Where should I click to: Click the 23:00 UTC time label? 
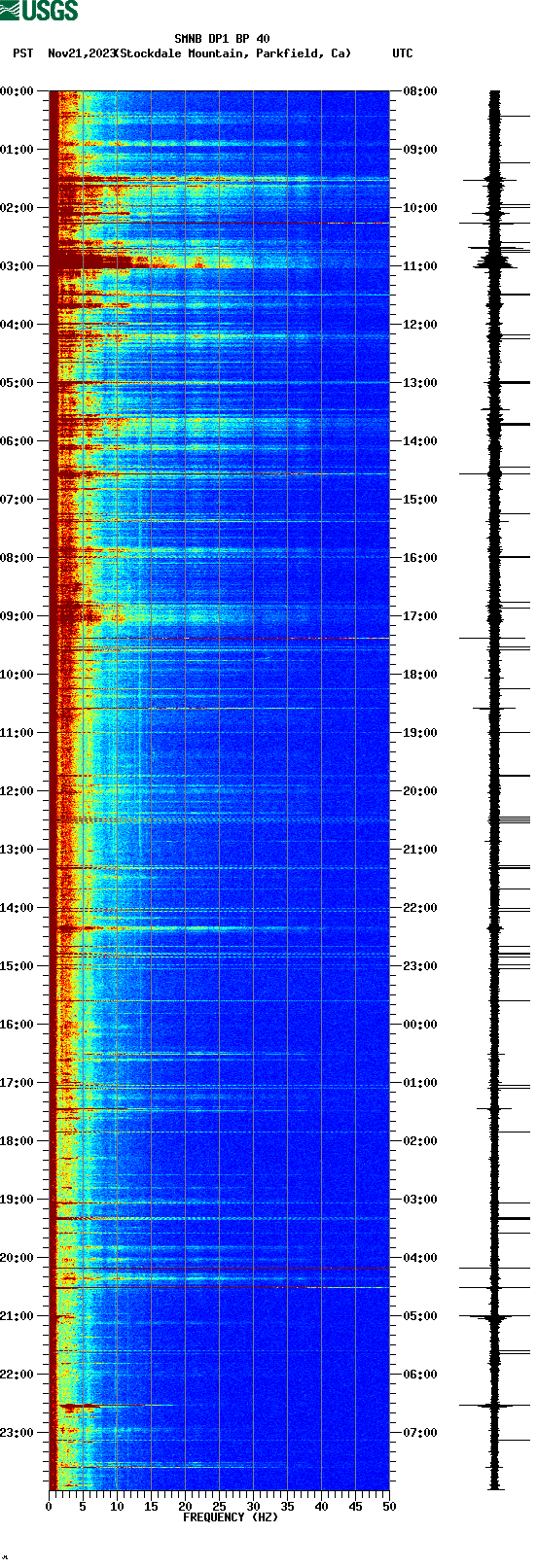(420, 966)
